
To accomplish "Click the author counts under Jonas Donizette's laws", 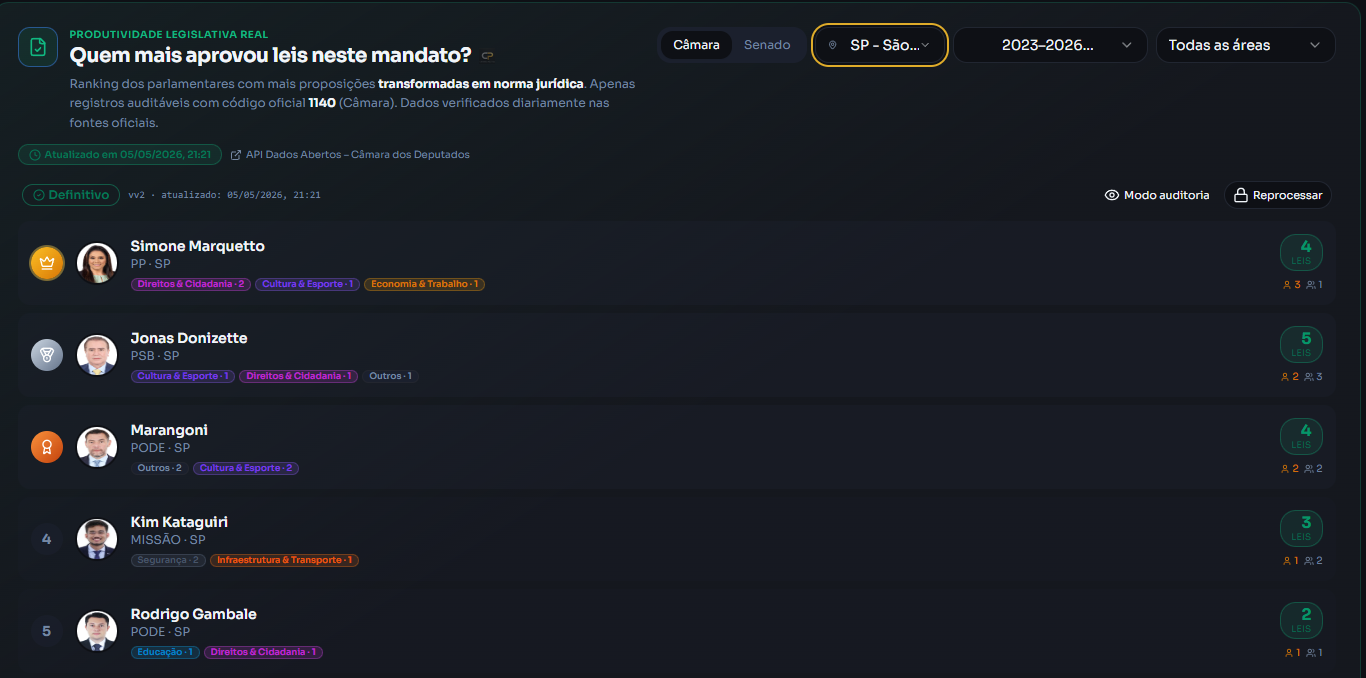I will tap(1302, 377).
